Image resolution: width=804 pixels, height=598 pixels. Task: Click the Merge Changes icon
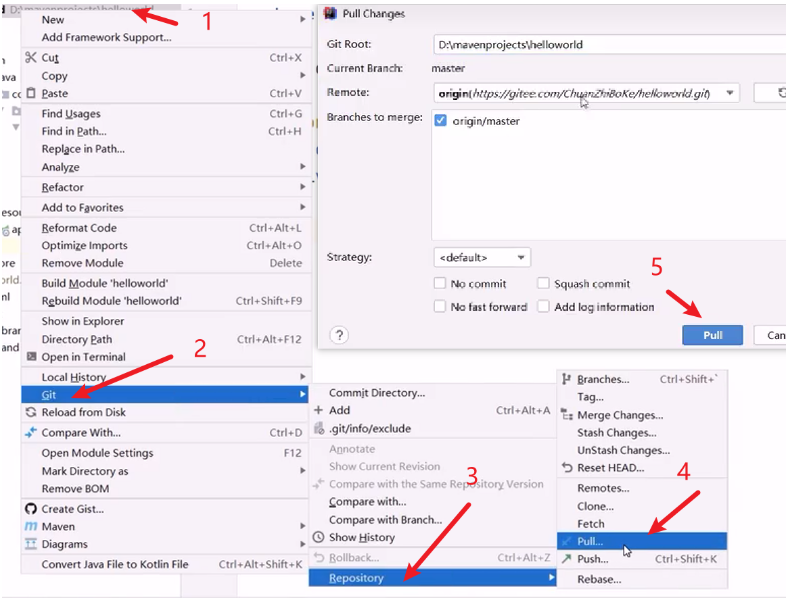[x=567, y=414]
